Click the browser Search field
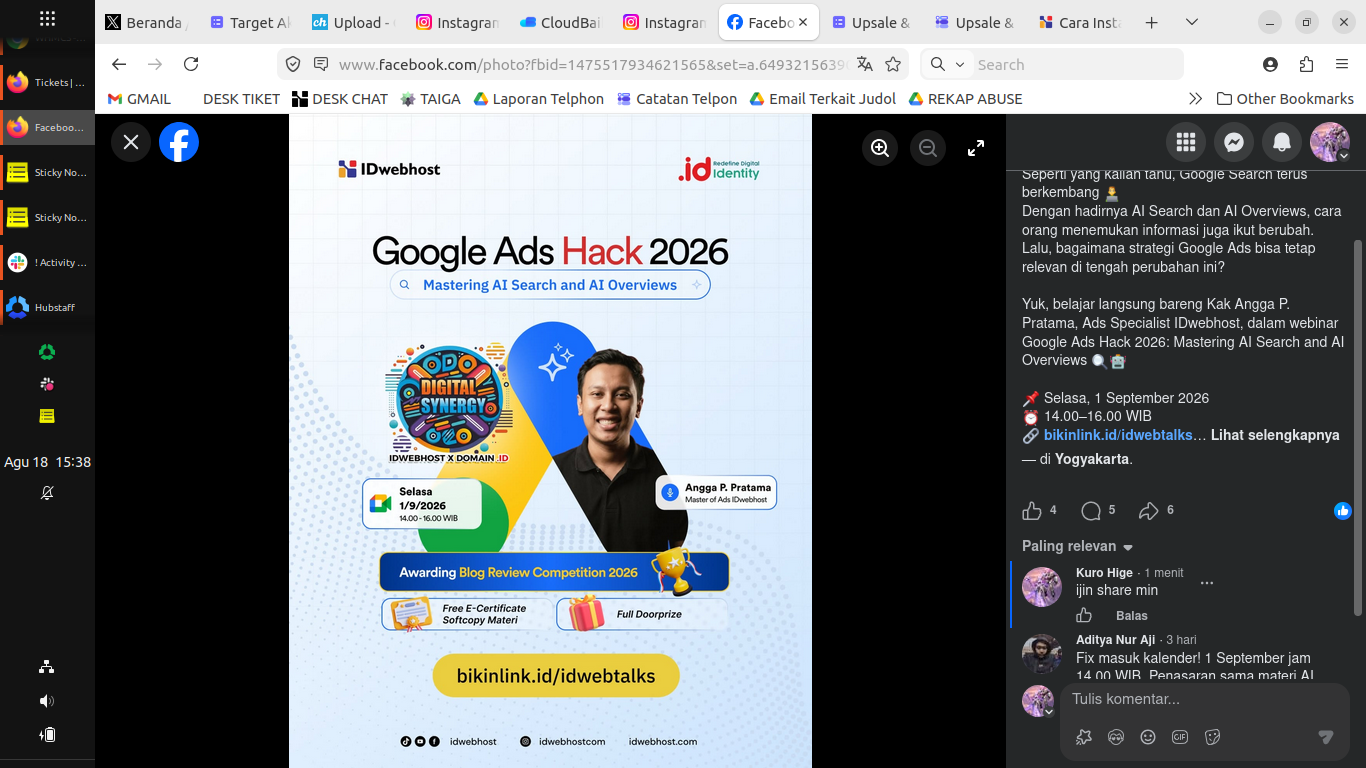 tap(1076, 64)
